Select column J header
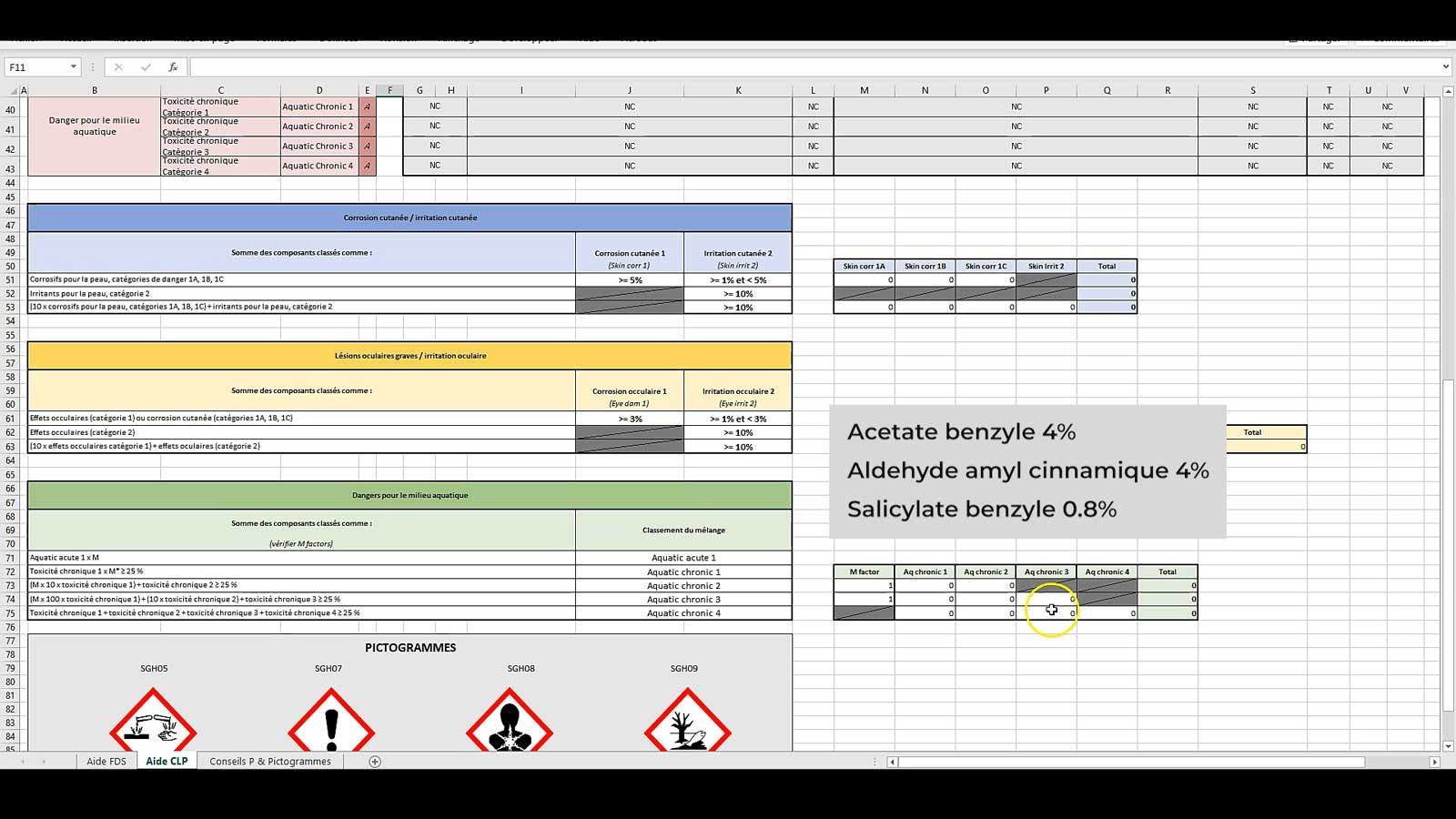The height and width of the screenshot is (819, 1456). (630, 90)
